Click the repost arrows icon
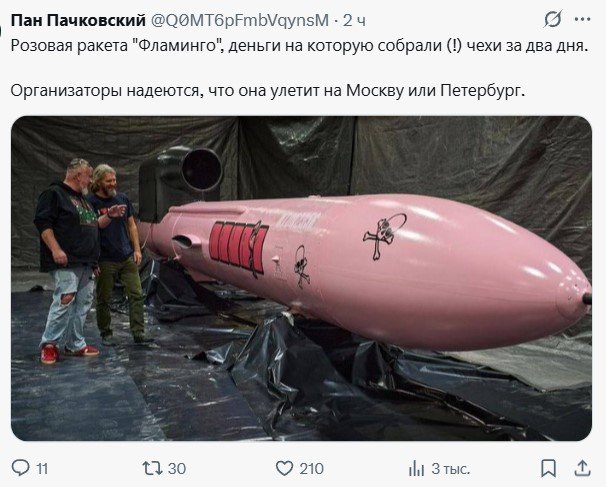606x487 pixels. (152, 468)
